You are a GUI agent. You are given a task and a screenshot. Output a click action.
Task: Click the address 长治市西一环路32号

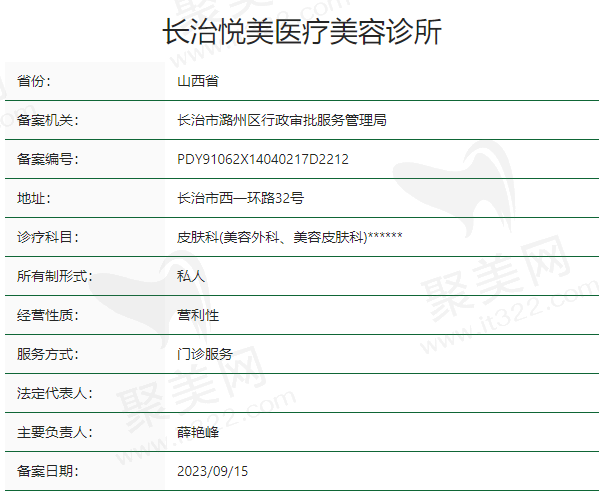240,198
